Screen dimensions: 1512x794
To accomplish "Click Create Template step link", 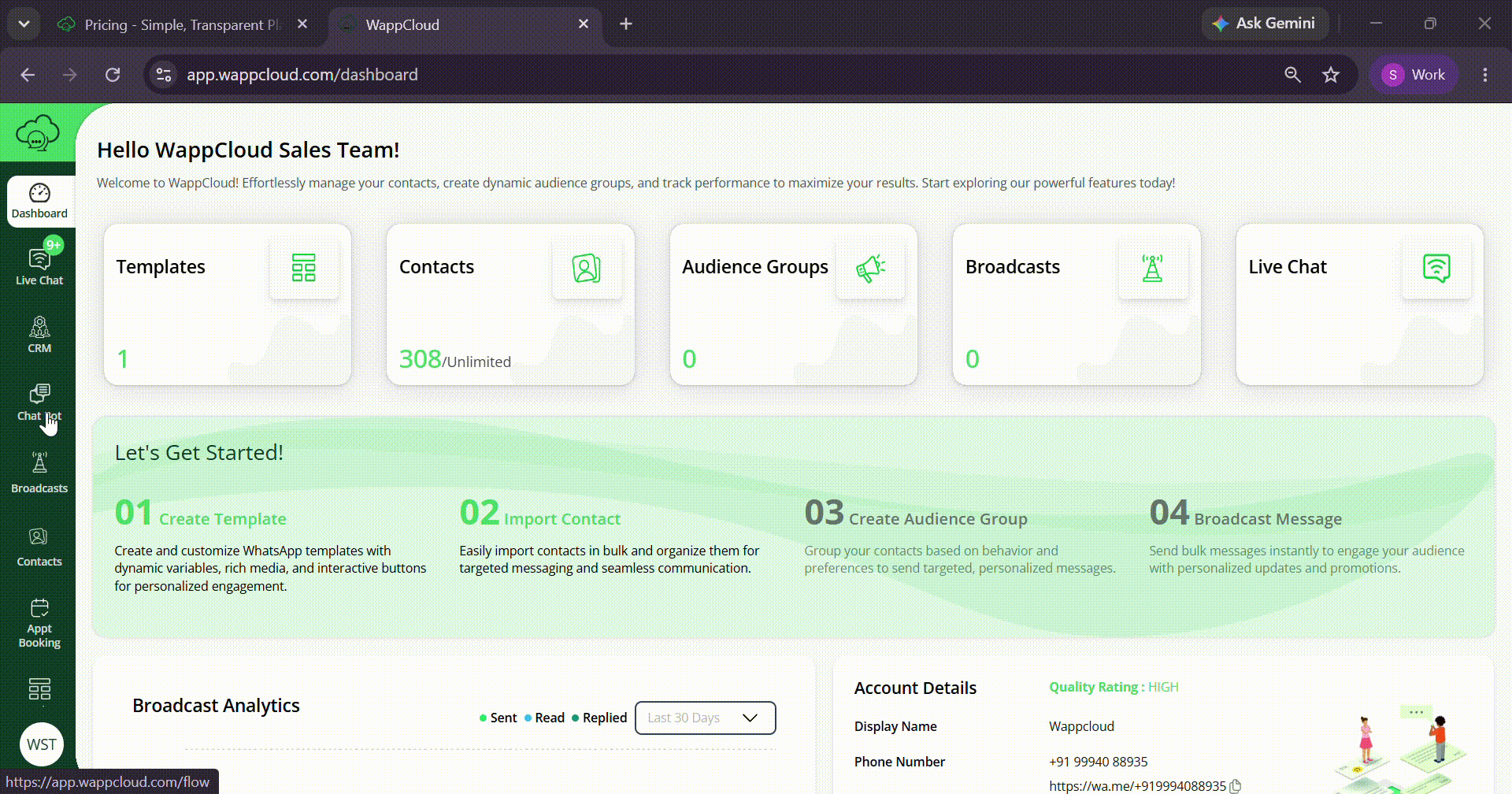I will tap(223, 519).
